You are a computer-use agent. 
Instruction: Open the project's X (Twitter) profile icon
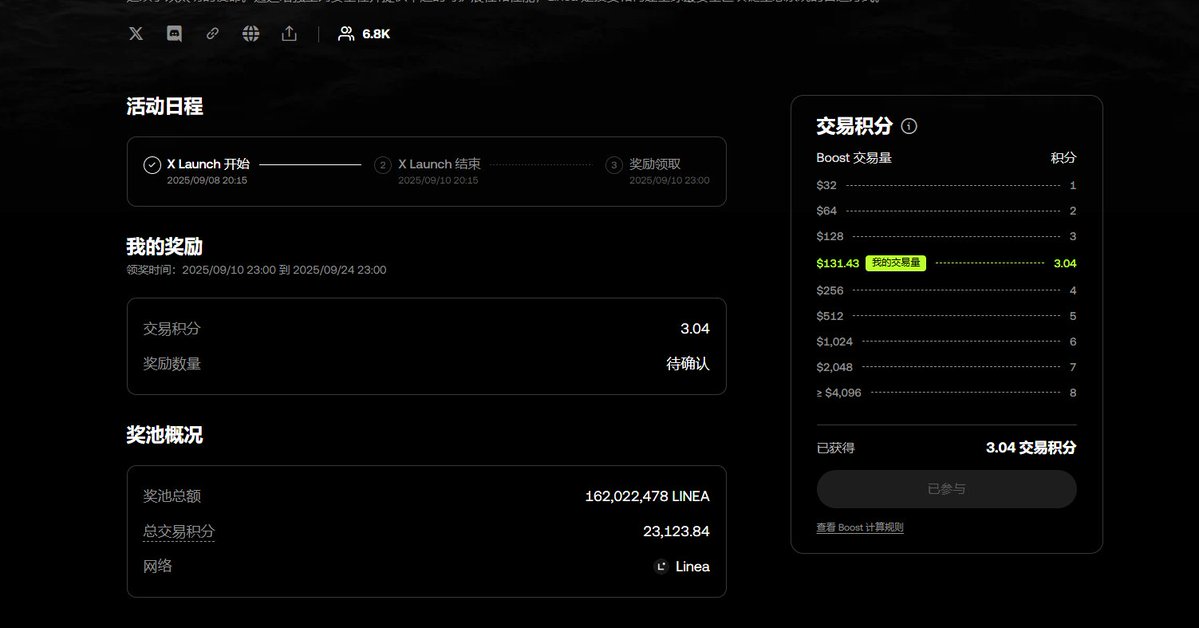(136, 34)
